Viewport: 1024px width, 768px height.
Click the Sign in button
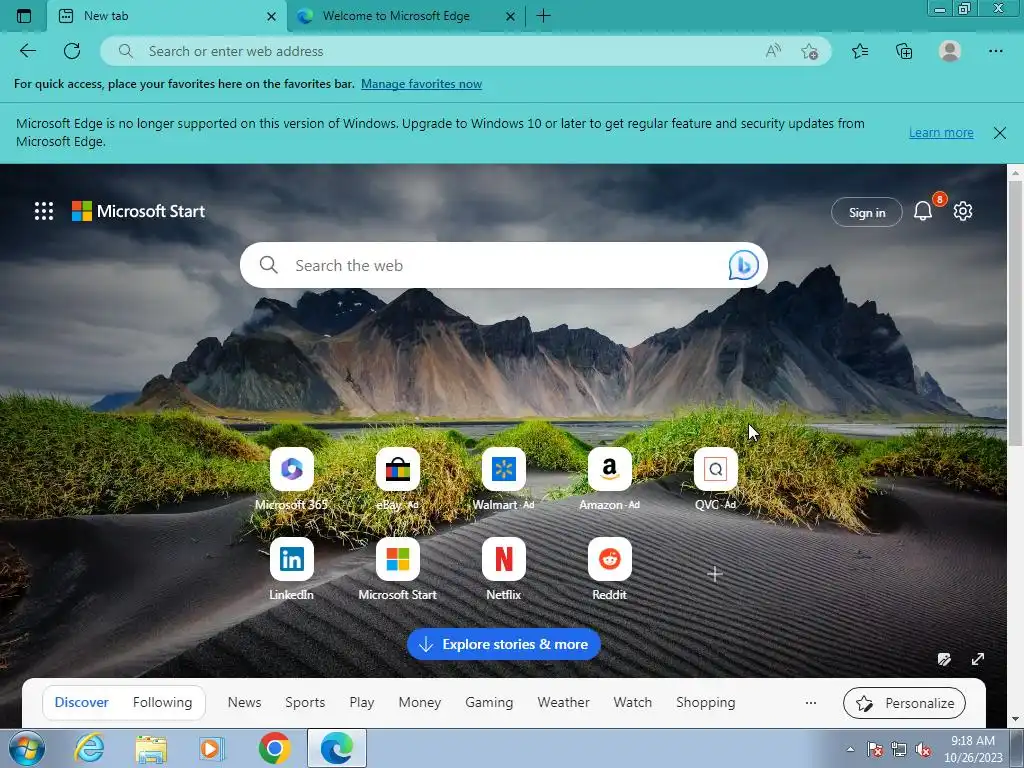coord(867,212)
